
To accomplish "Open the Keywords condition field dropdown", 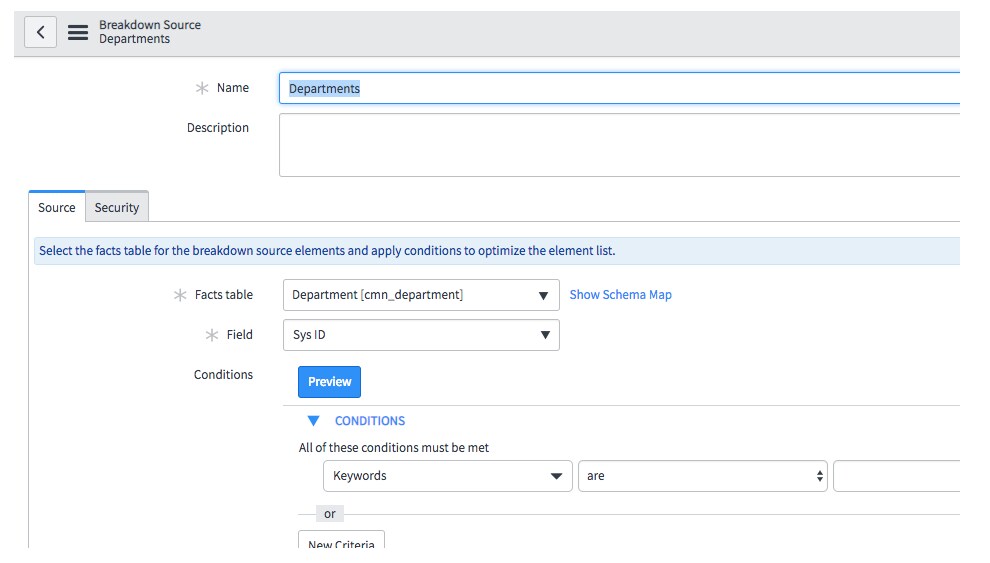I will 448,476.
